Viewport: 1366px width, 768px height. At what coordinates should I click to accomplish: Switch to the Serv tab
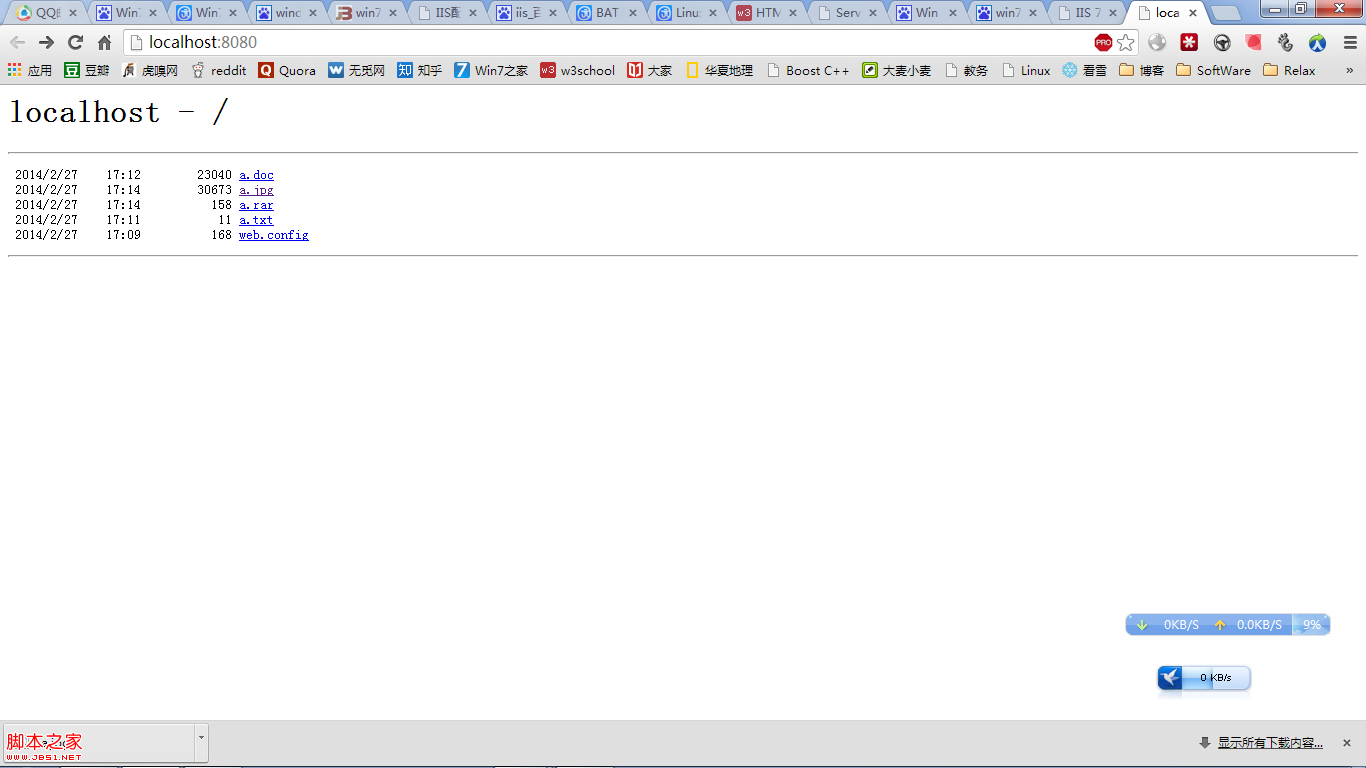[846, 13]
